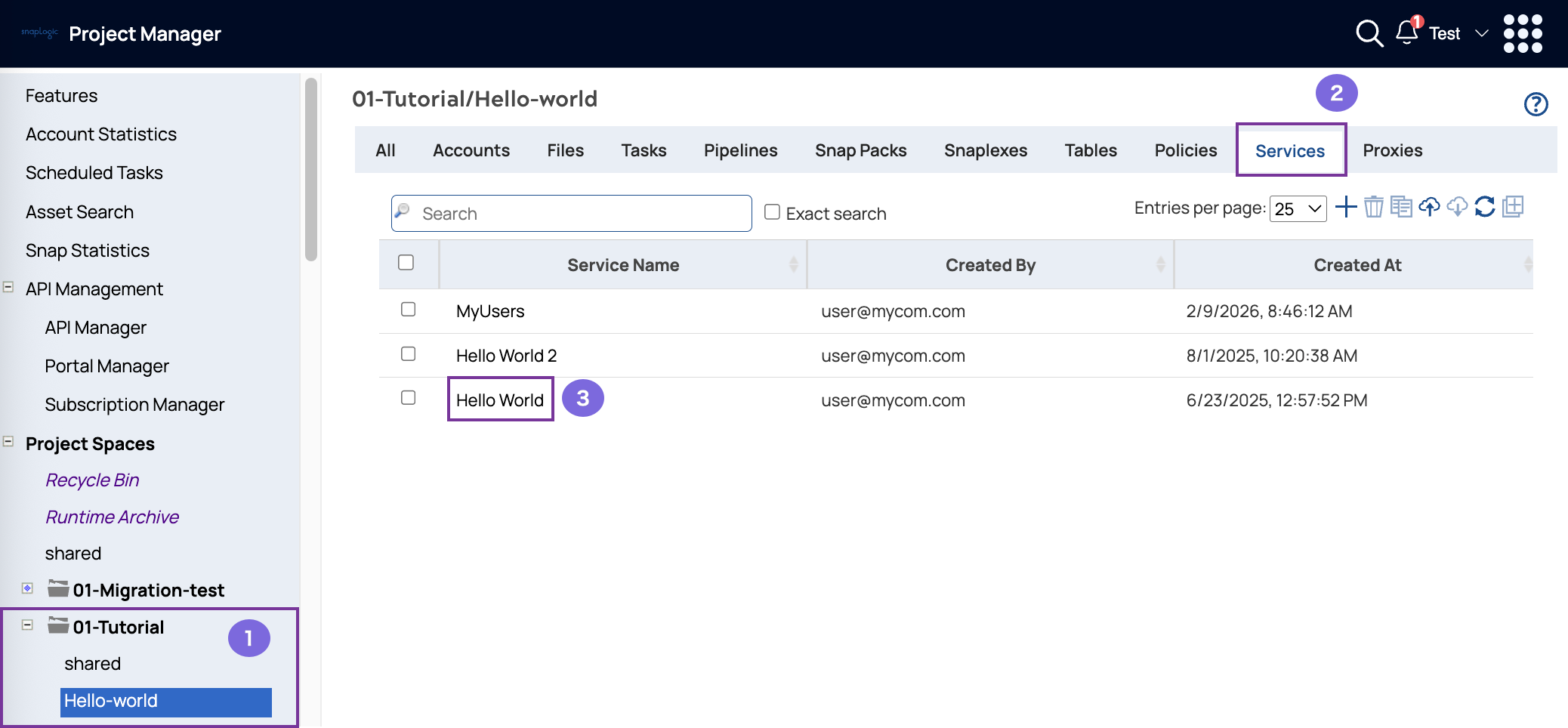The height and width of the screenshot is (728, 1568).
Task: Enable the Exact search checkbox
Action: [x=772, y=211]
